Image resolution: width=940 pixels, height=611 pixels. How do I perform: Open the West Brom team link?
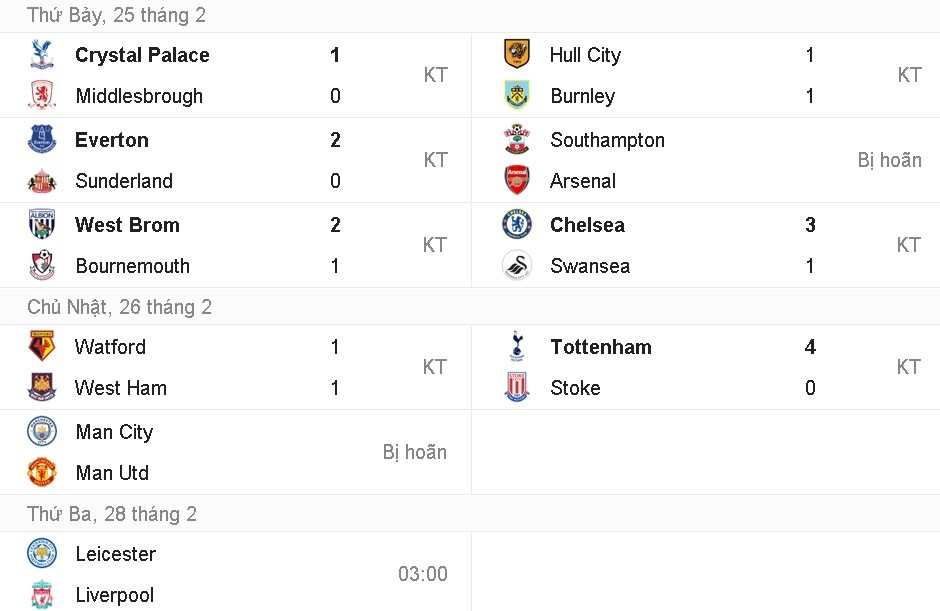127,225
